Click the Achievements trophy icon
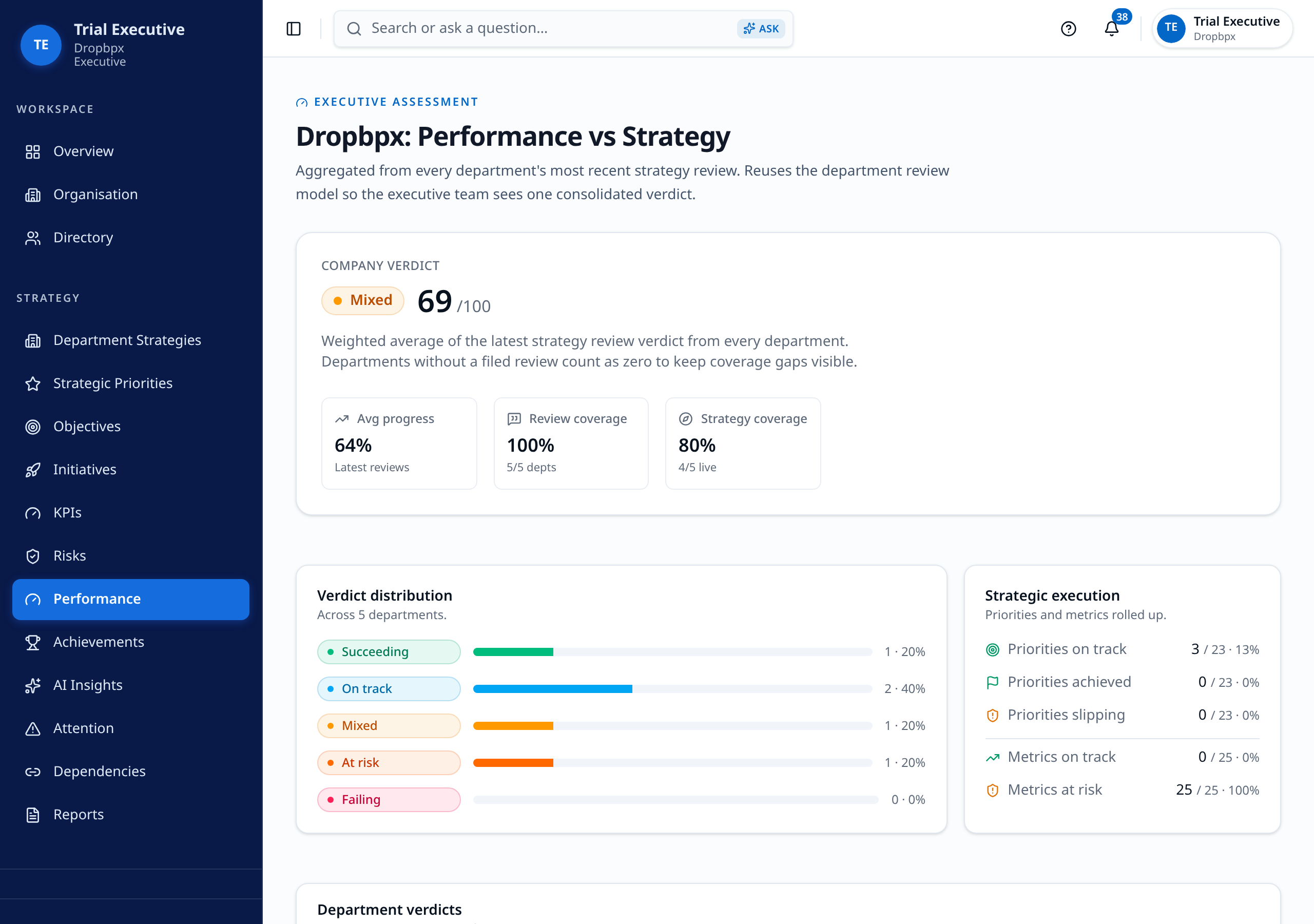This screenshot has height=924, width=1314. click(x=33, y=642)
